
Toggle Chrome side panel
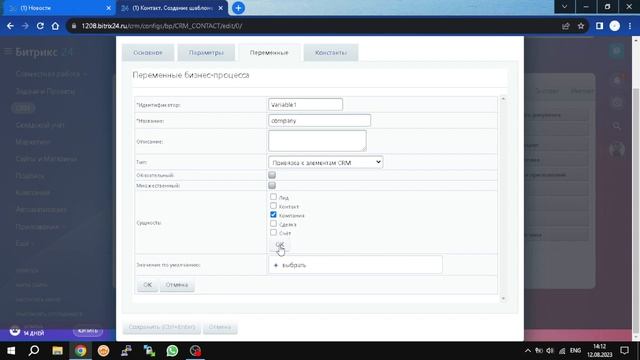point(599,26)
